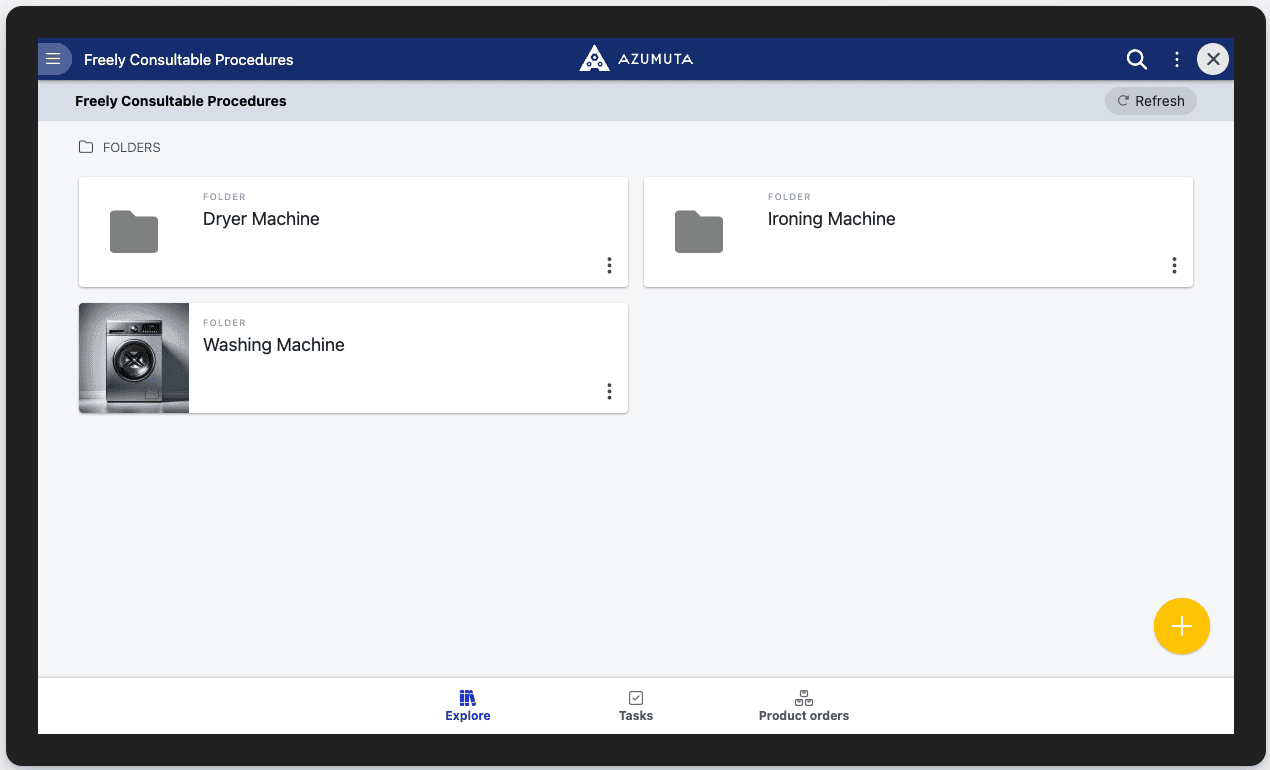Open Ironing Machine folder options menu

pos(1174,265)
